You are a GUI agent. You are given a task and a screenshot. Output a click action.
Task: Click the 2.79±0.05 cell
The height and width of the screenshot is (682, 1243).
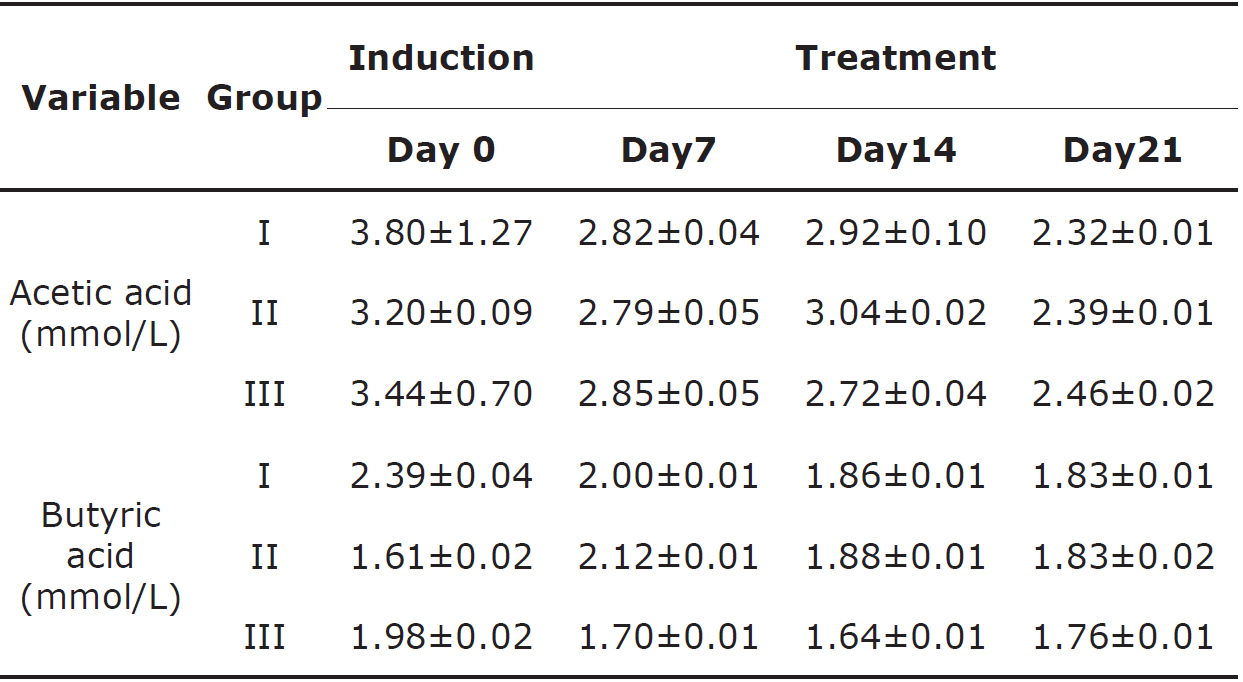(x=668, y=314)
